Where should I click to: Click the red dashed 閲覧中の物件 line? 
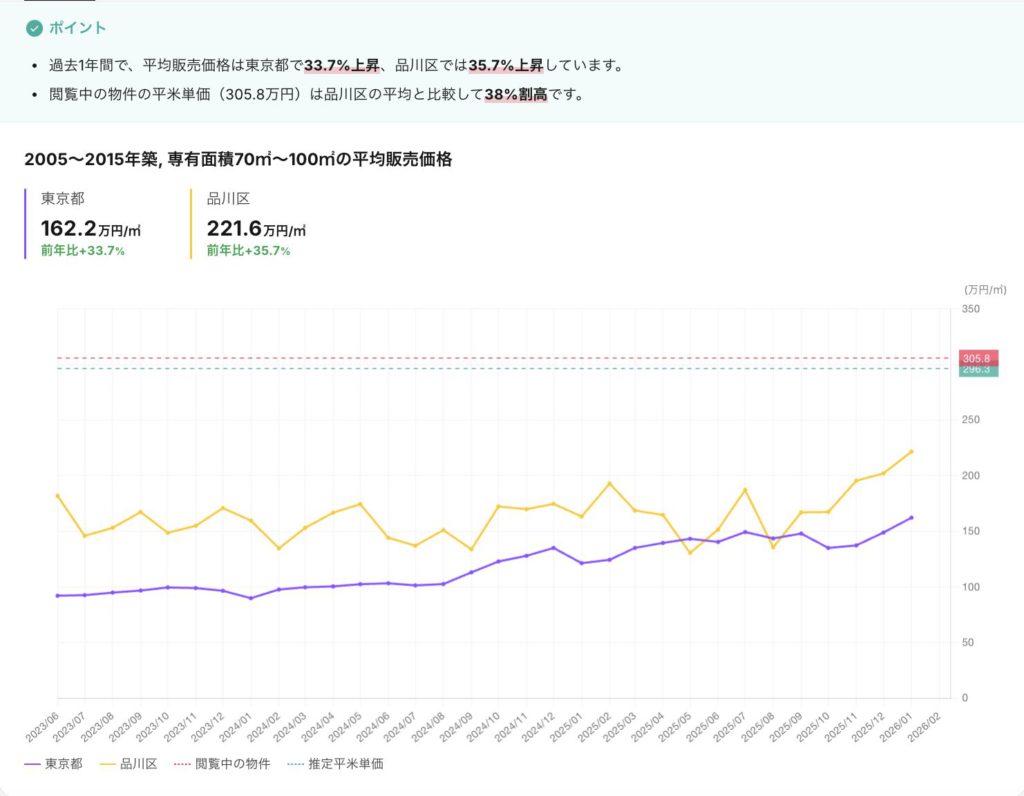(x=500, y=358)
